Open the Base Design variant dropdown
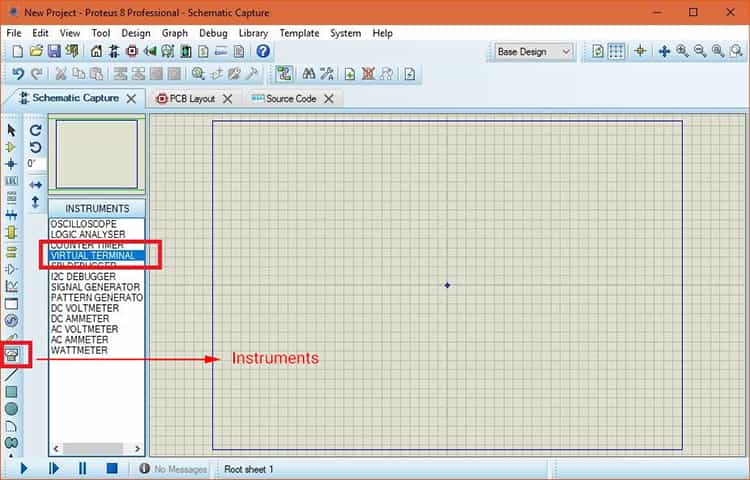 tap(533, 52)
